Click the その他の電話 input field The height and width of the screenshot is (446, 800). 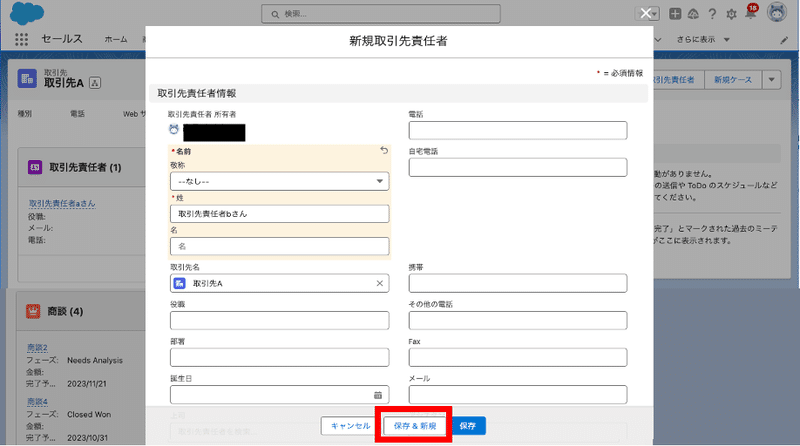pos(518,320)
